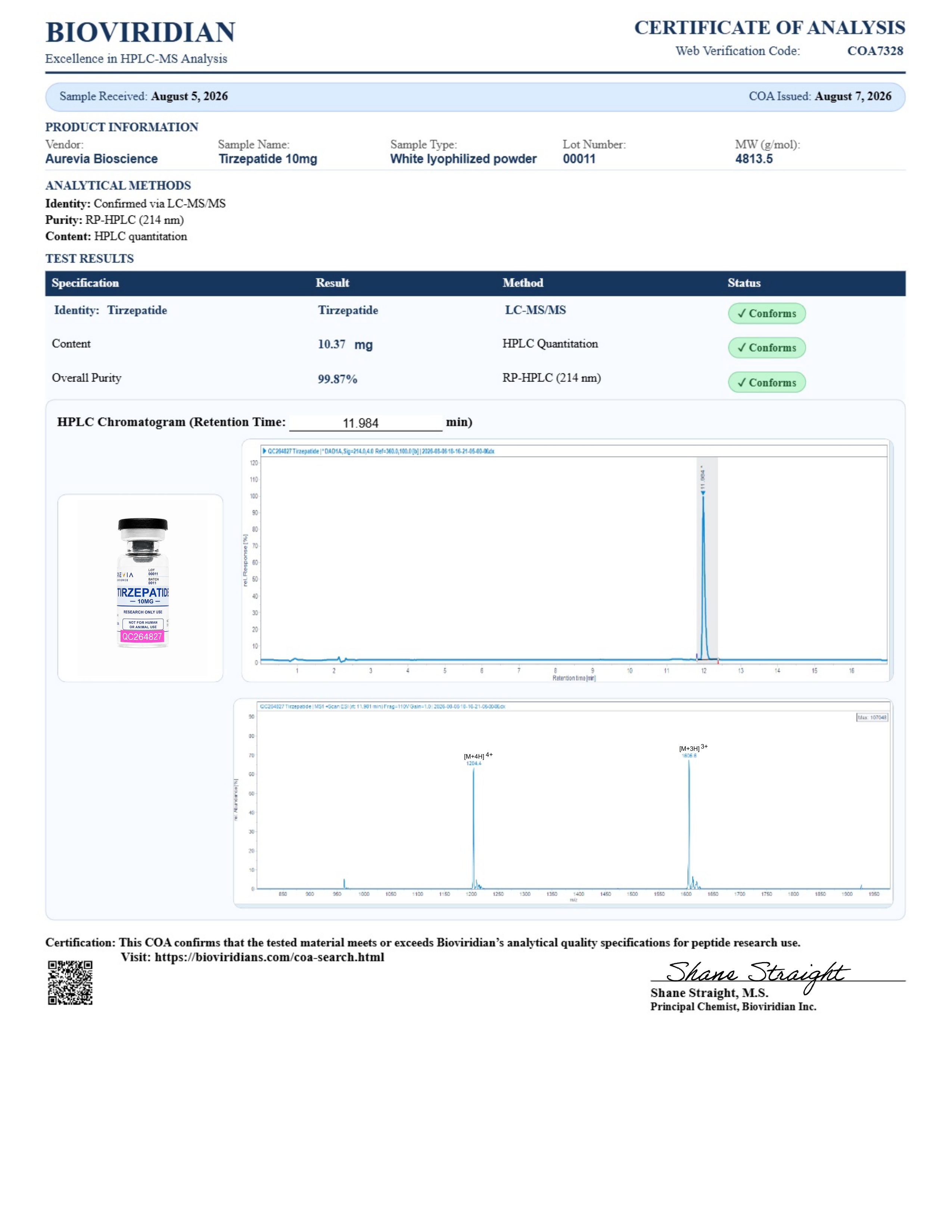Select the verification code COA7328
Screen dimensions: 952x1232
pyautogui.click(x=875, y=51)
